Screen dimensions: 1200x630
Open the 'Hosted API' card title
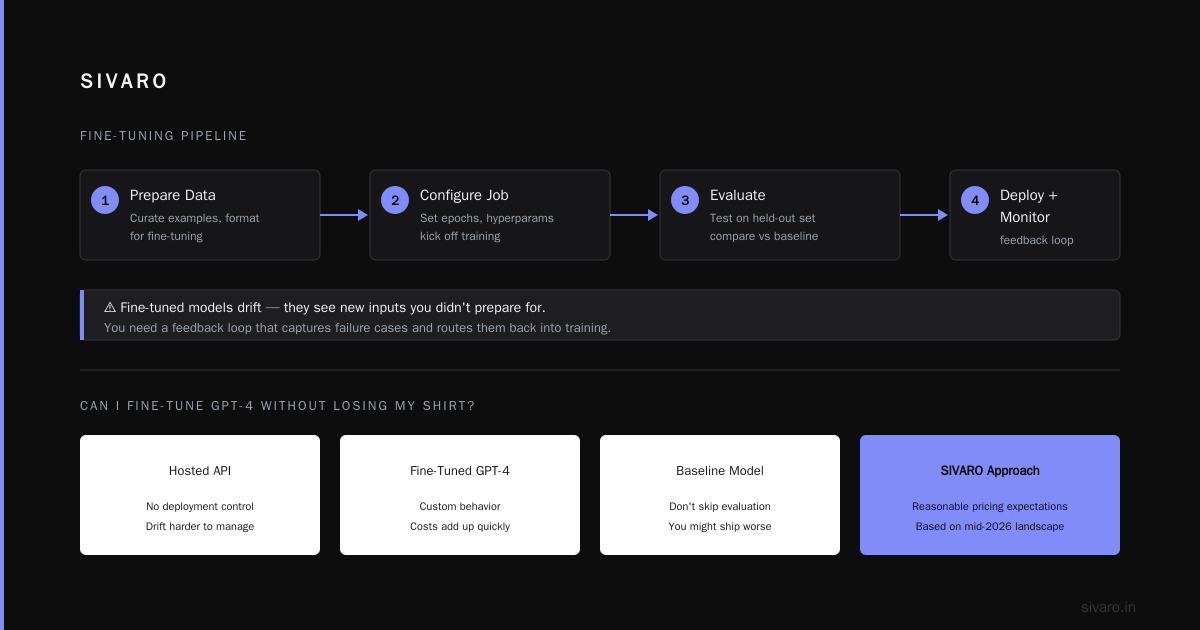[200, 470]
